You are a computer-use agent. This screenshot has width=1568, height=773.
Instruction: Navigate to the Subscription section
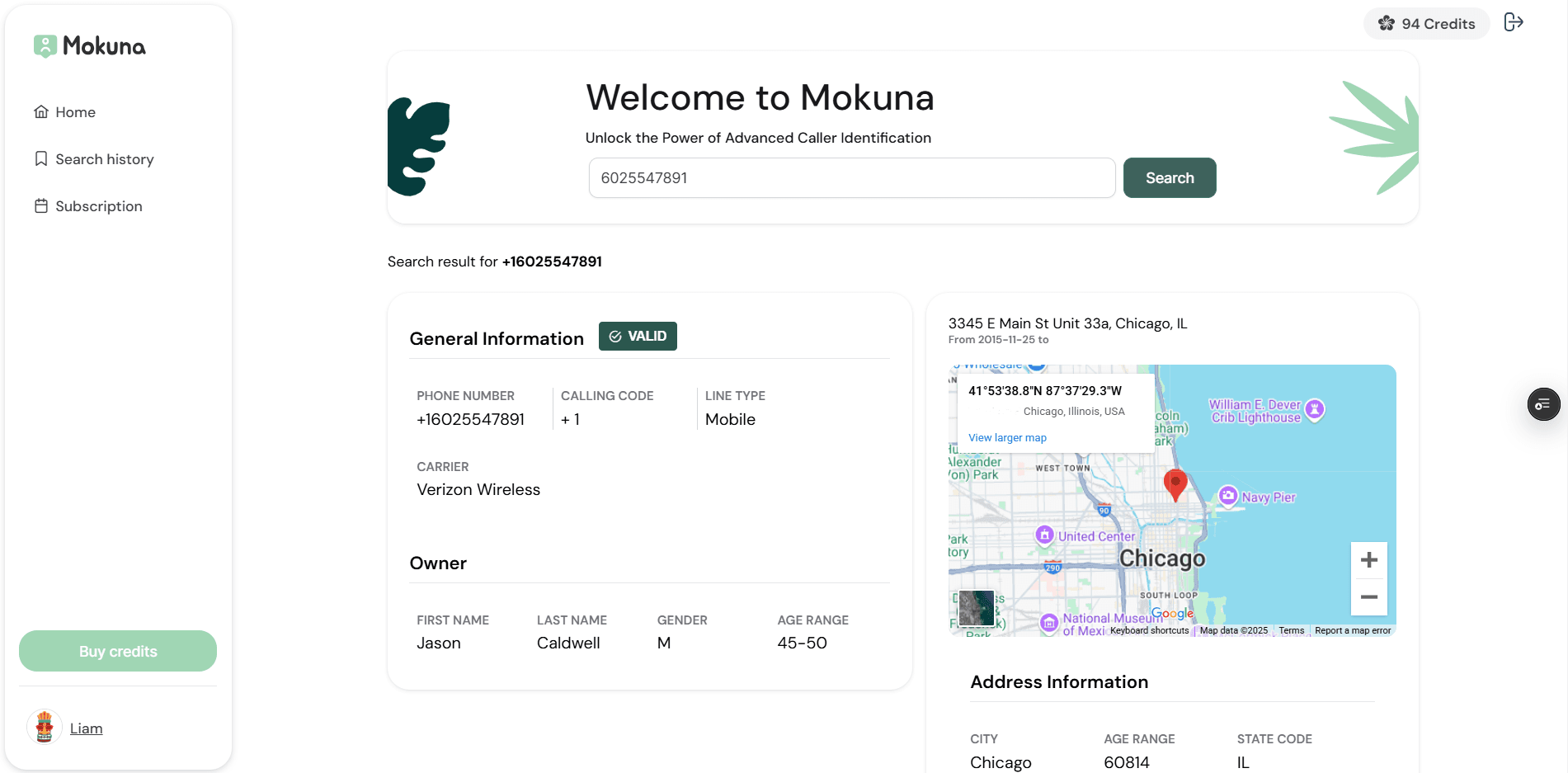98,205
